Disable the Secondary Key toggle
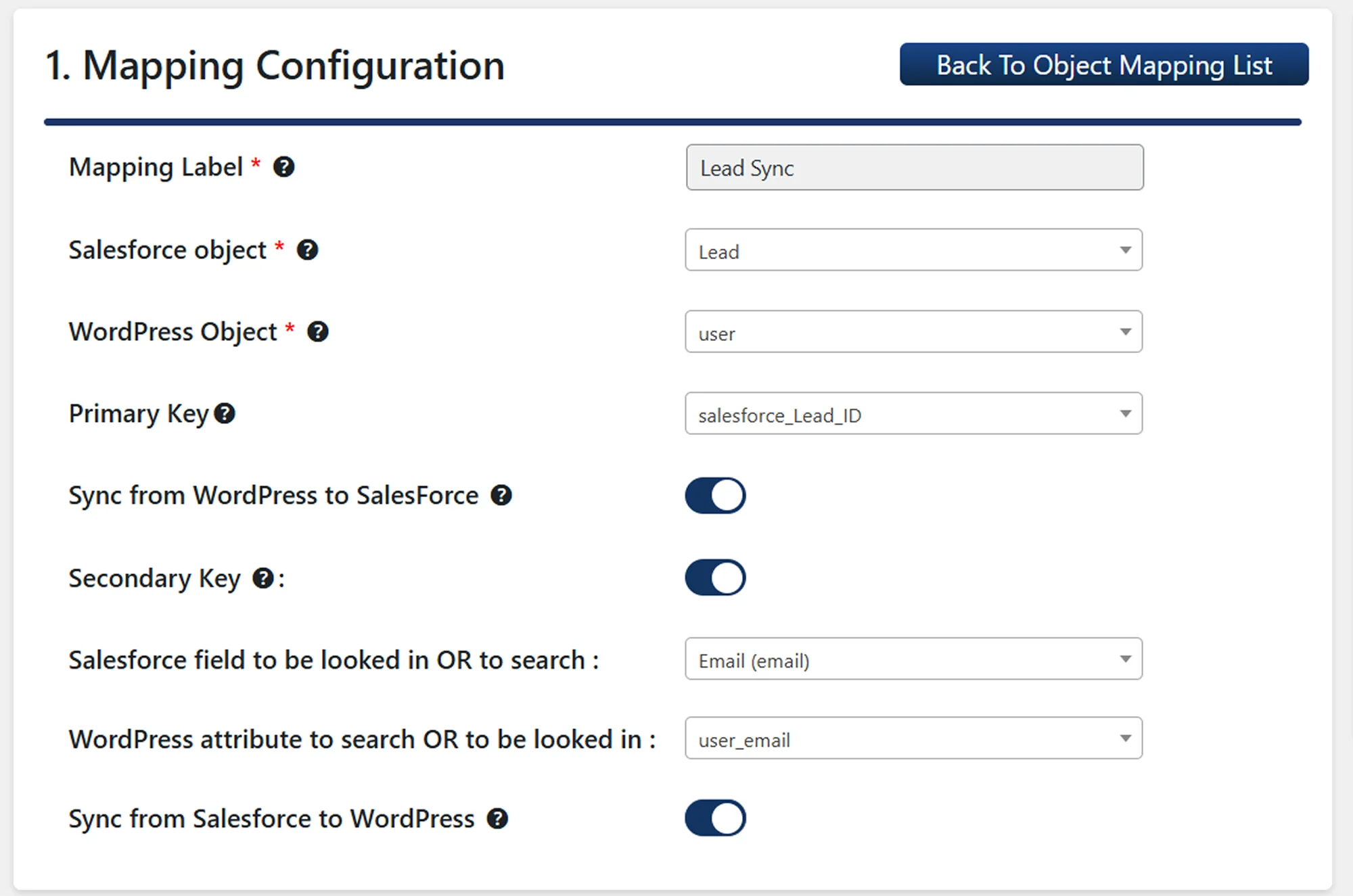The height and width of the screenshot is (896, 1353). pyautogui.click(x=715, y=578)
